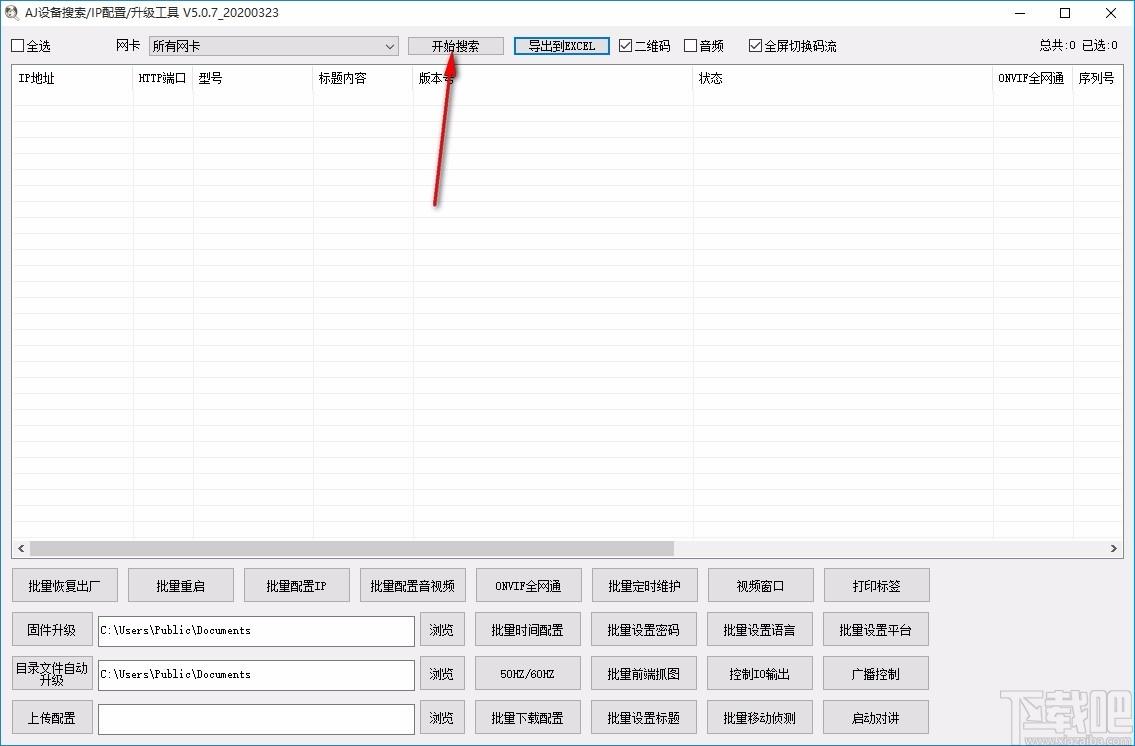This screenshot has width=1135, height=746.
Task: Click the app icon in title bar
Action: (x=11, y=12)
